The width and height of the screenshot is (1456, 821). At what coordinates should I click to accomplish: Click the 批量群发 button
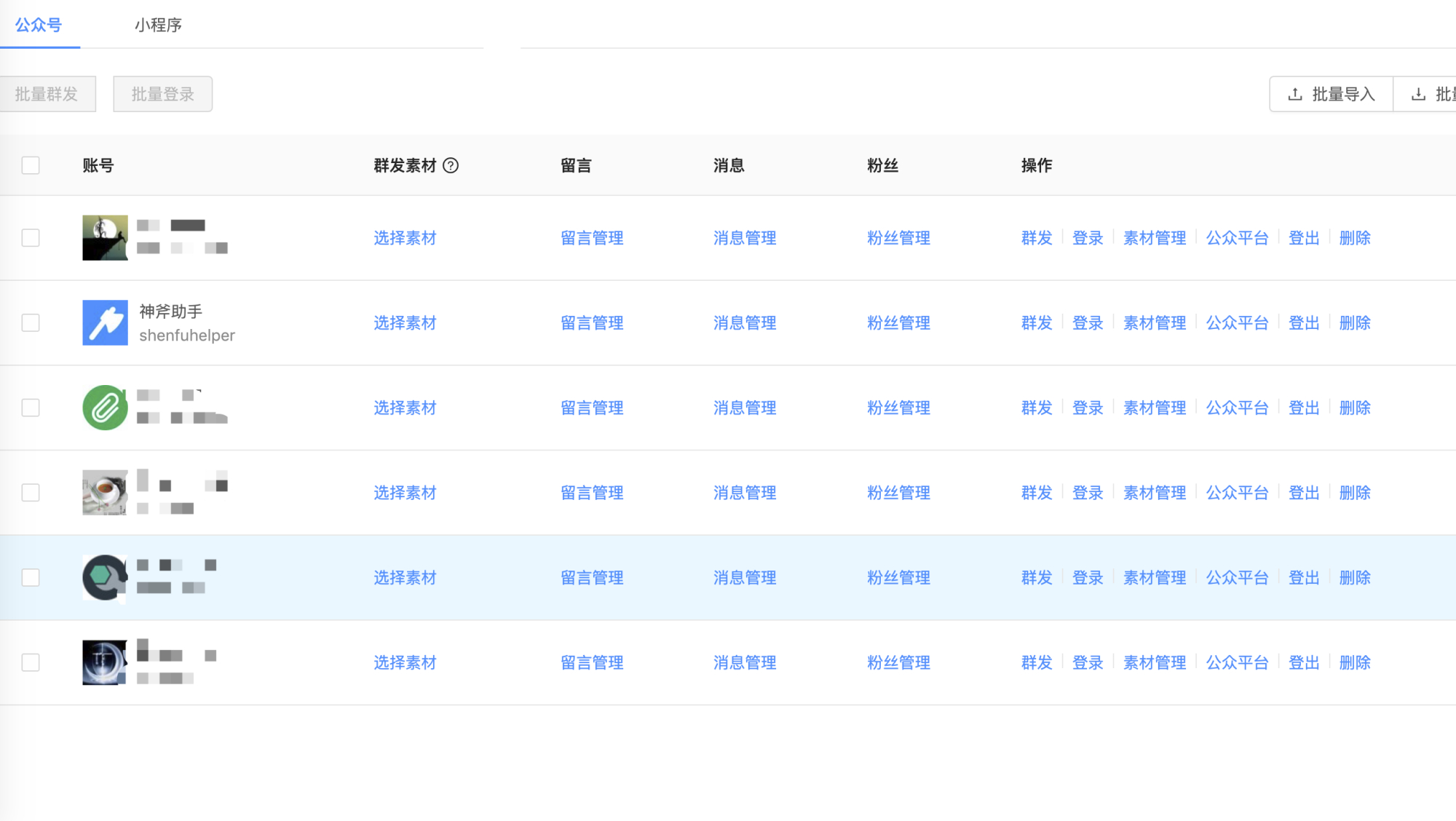click(47, 93)
